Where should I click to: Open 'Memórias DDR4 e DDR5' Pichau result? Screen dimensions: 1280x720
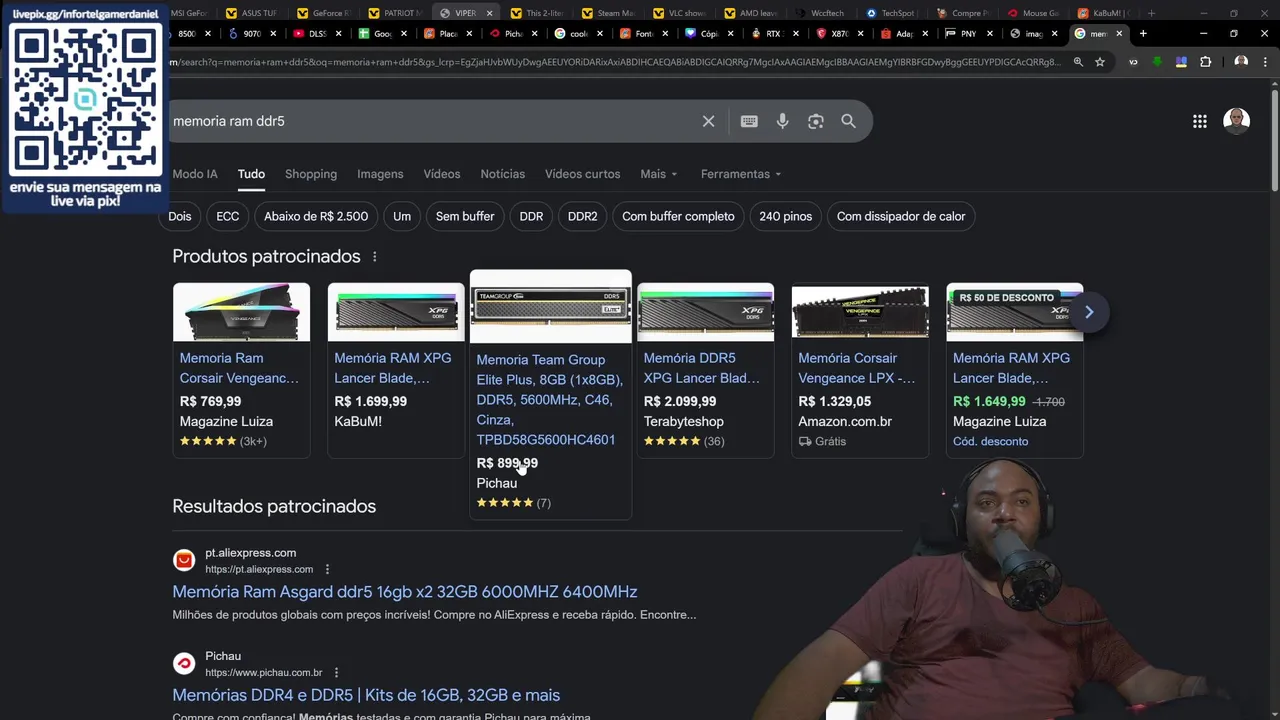coord(366,695)
